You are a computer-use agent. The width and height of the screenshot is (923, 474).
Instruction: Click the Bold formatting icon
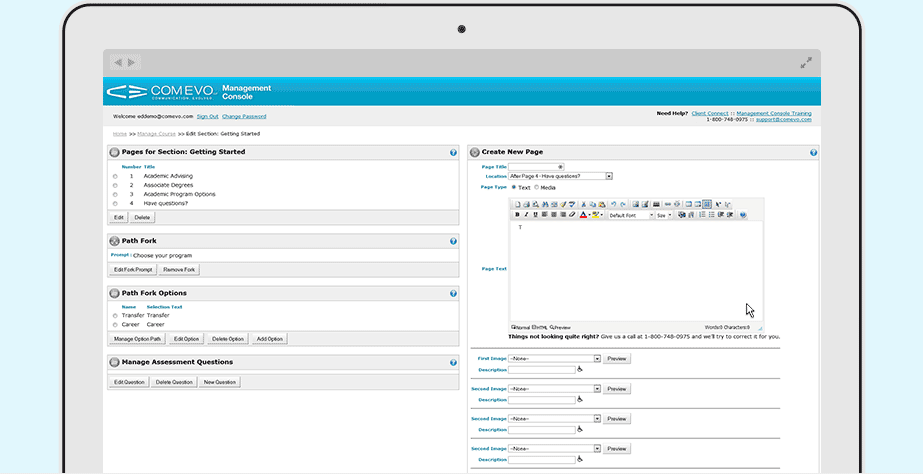(518, 215)
